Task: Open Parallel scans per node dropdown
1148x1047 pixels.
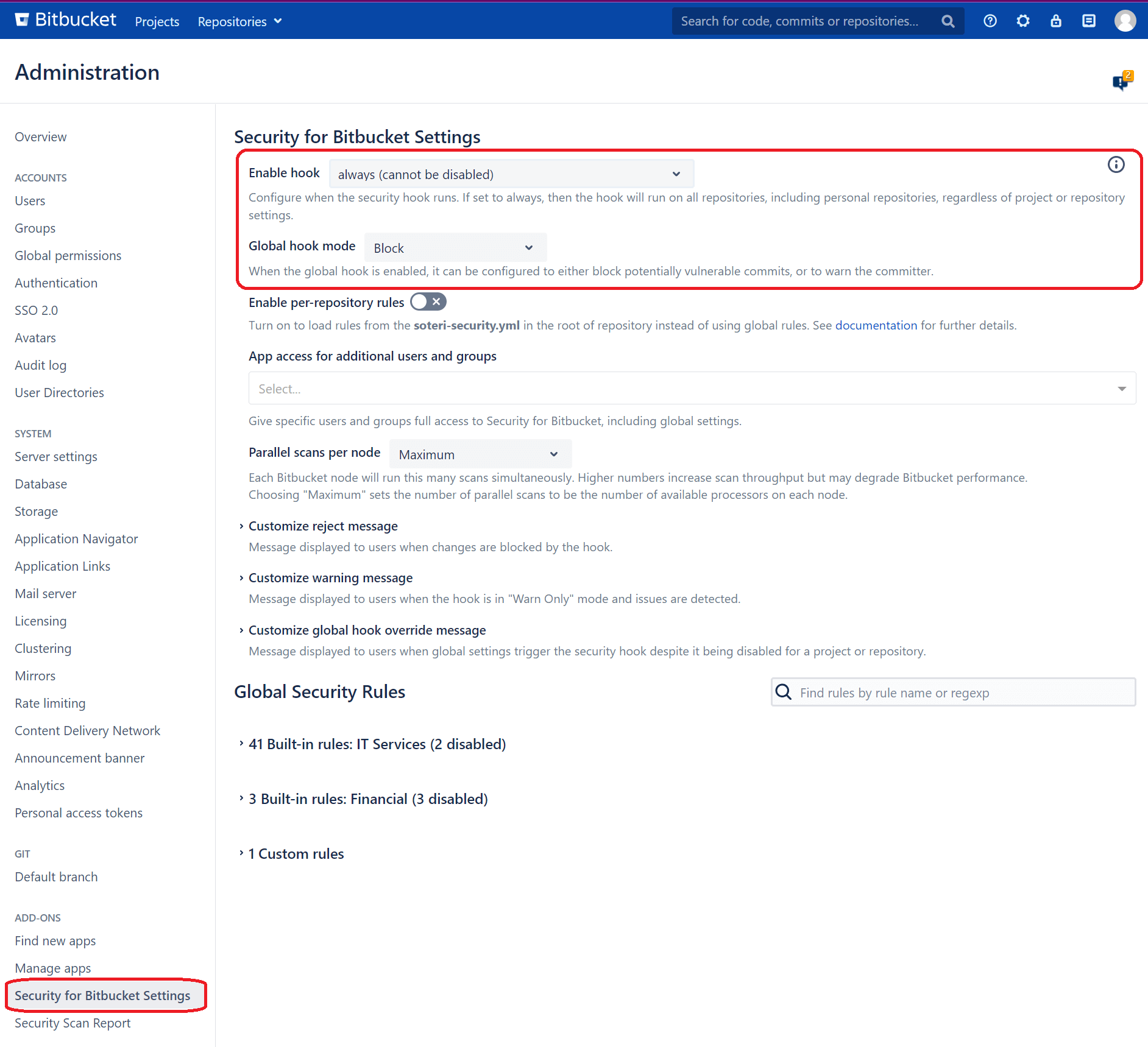Action: coord(480,454)
